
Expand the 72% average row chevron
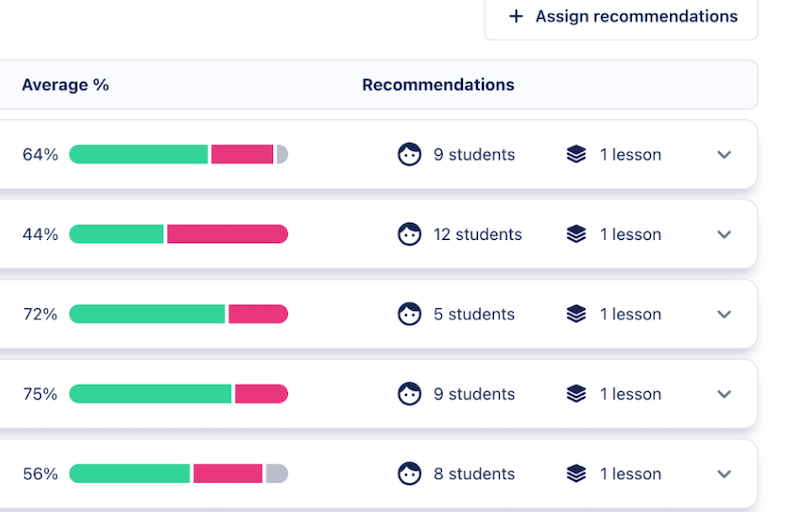(725, 314)
